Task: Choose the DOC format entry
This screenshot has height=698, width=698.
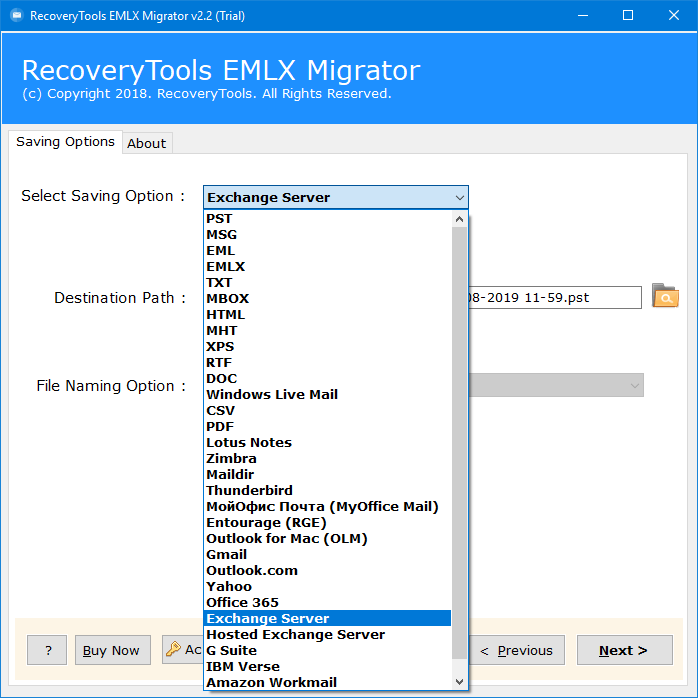Action: [327, 379]
